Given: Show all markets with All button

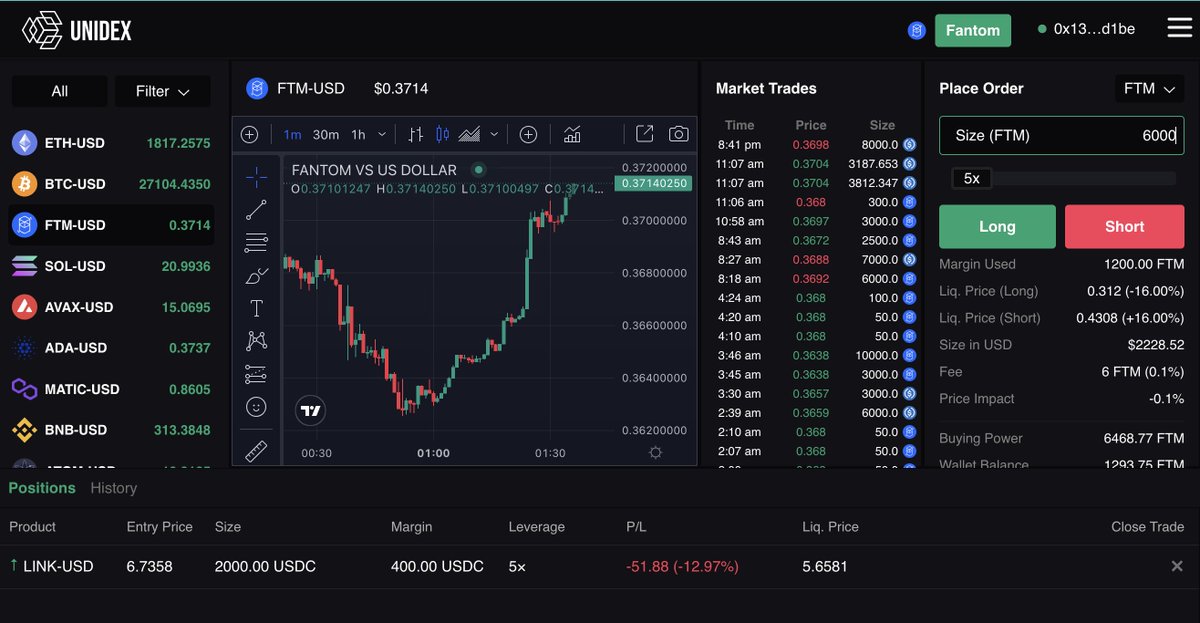Looking at the screenshot, I should [60, 91].
